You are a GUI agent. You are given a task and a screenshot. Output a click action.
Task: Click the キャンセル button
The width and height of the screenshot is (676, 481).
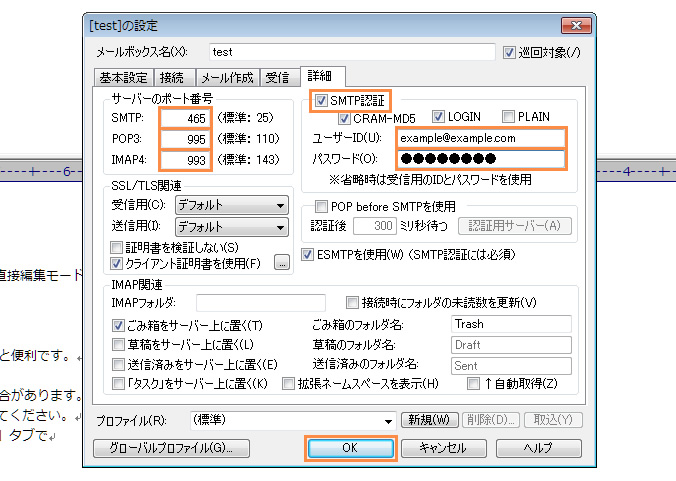444,448
